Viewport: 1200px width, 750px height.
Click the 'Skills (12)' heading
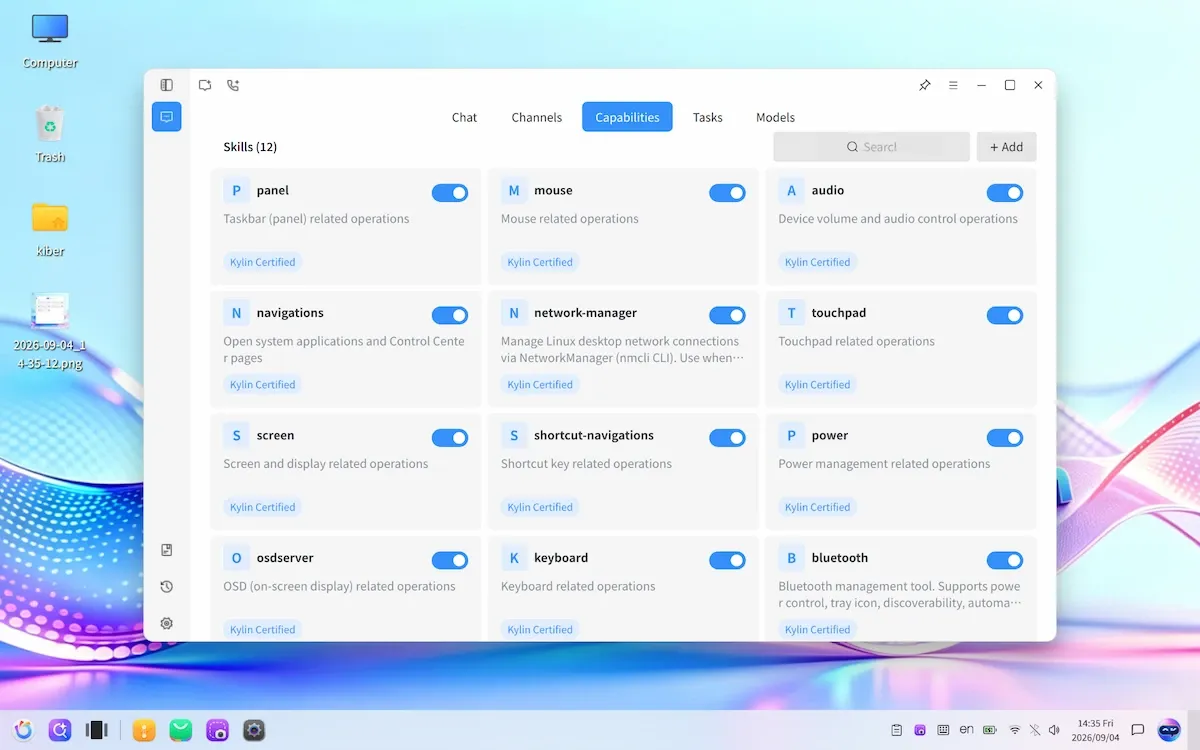point(250,147)
